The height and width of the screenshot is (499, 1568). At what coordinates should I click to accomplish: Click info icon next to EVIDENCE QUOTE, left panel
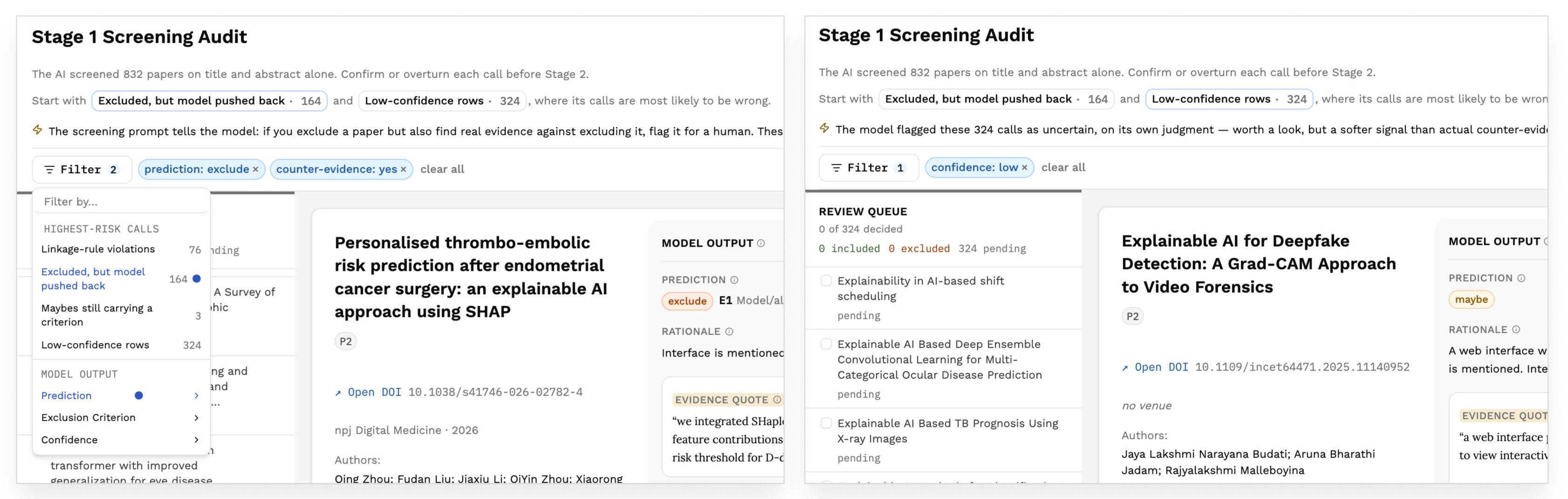(777, 400)
